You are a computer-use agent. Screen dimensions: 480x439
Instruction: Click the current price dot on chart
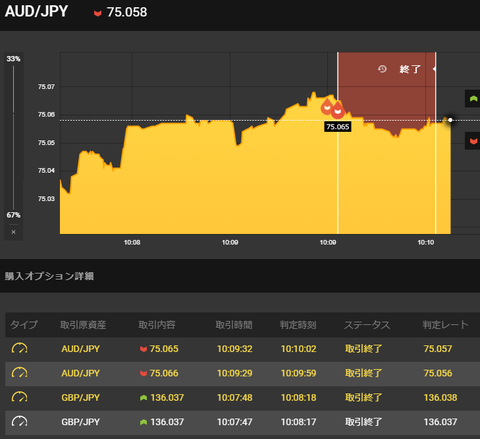[x=450, y=120]
